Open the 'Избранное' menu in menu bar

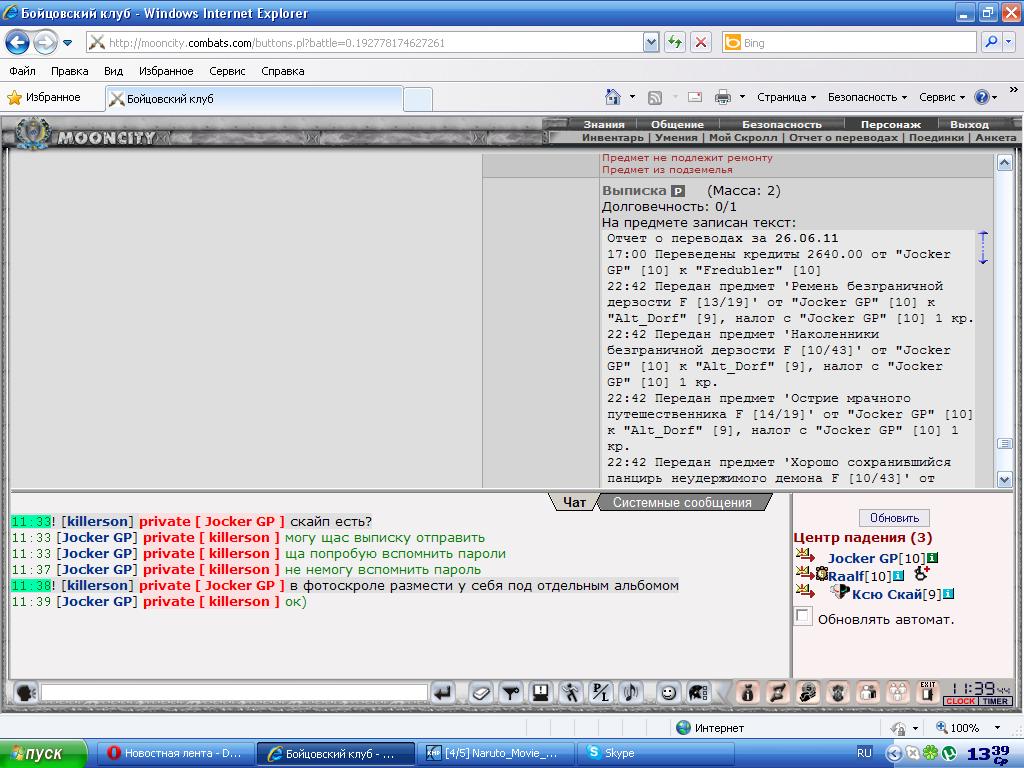[166, 71]
